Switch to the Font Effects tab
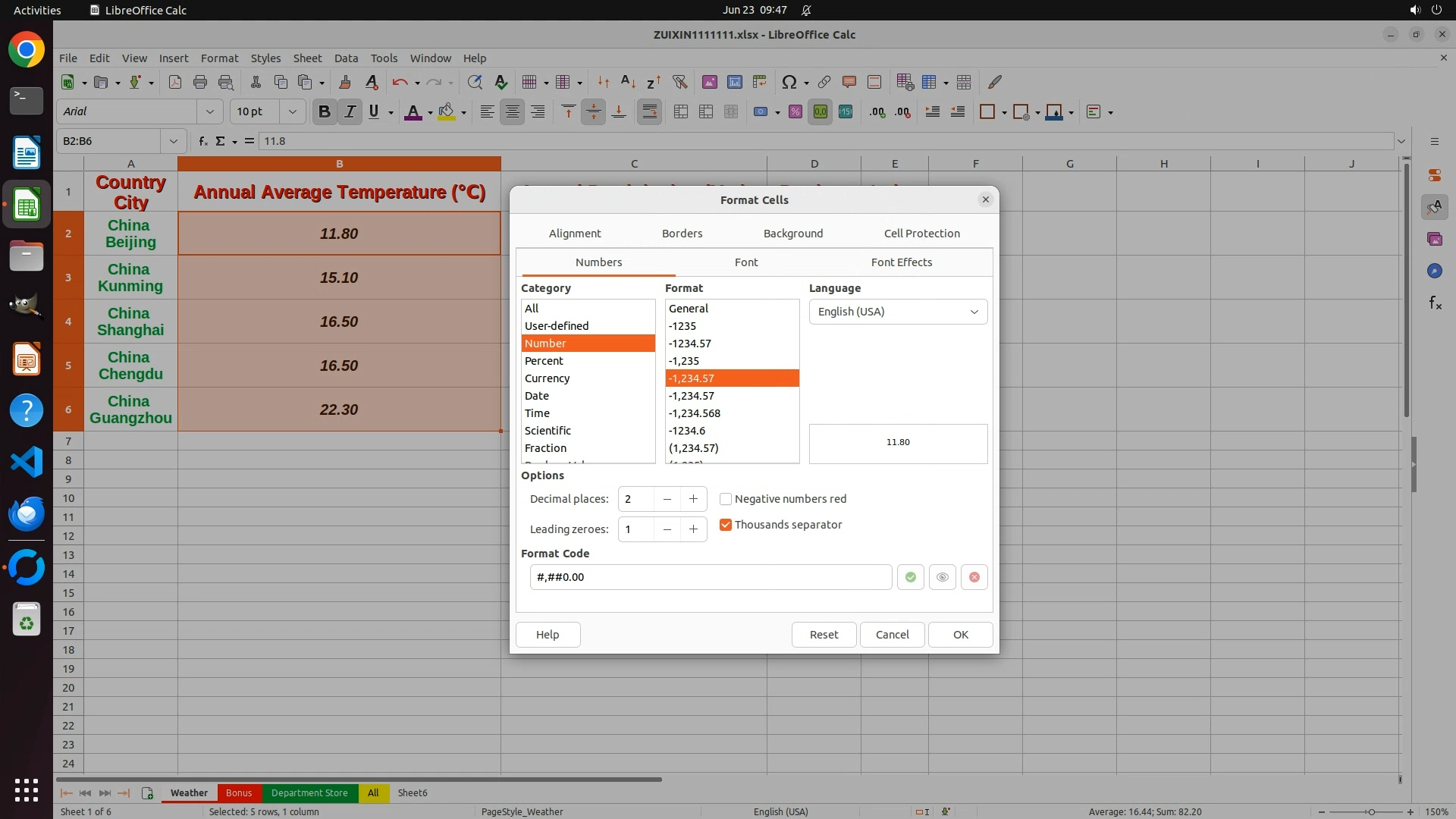The image size is (1456, 819). click(901, 262)
